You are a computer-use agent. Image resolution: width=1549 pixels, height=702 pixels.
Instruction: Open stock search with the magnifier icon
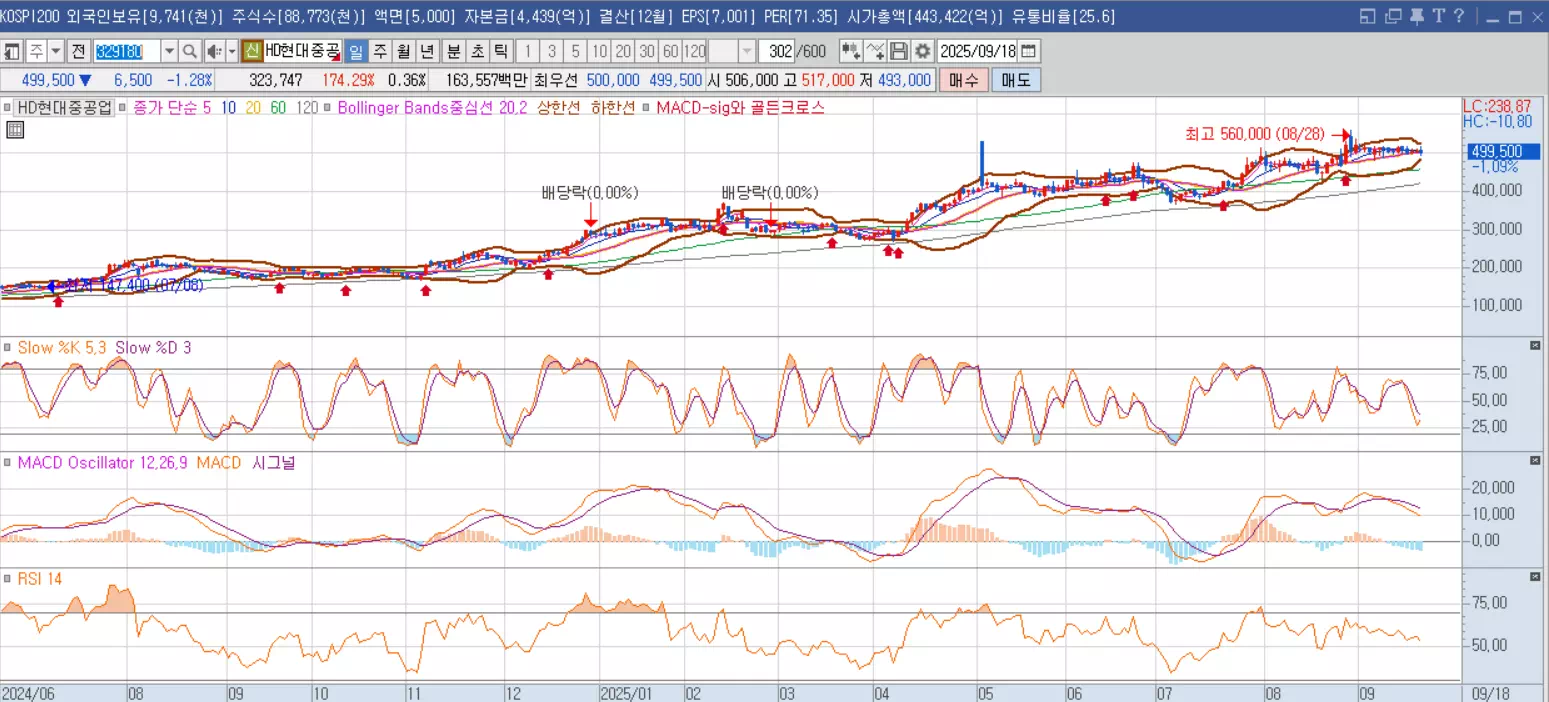click(x=190, y=51)
